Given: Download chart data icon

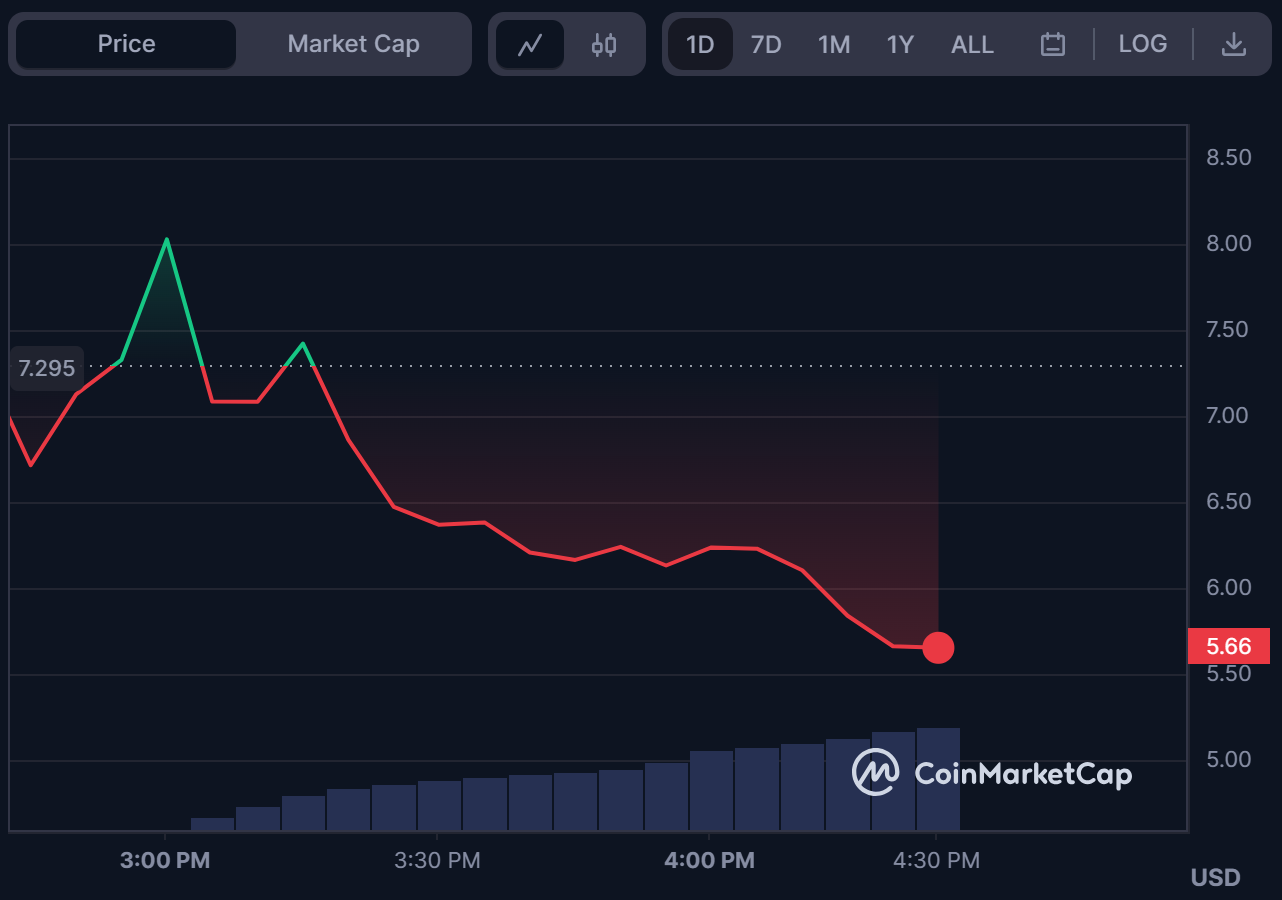Looking at the screenshot, I should [x=1234, y=44].
